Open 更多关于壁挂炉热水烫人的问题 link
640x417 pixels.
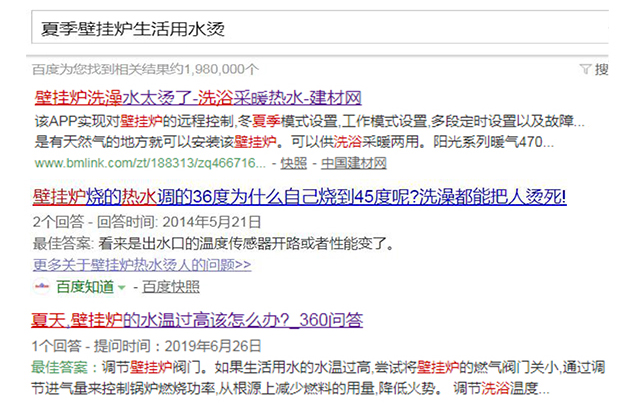pos(142,265)
